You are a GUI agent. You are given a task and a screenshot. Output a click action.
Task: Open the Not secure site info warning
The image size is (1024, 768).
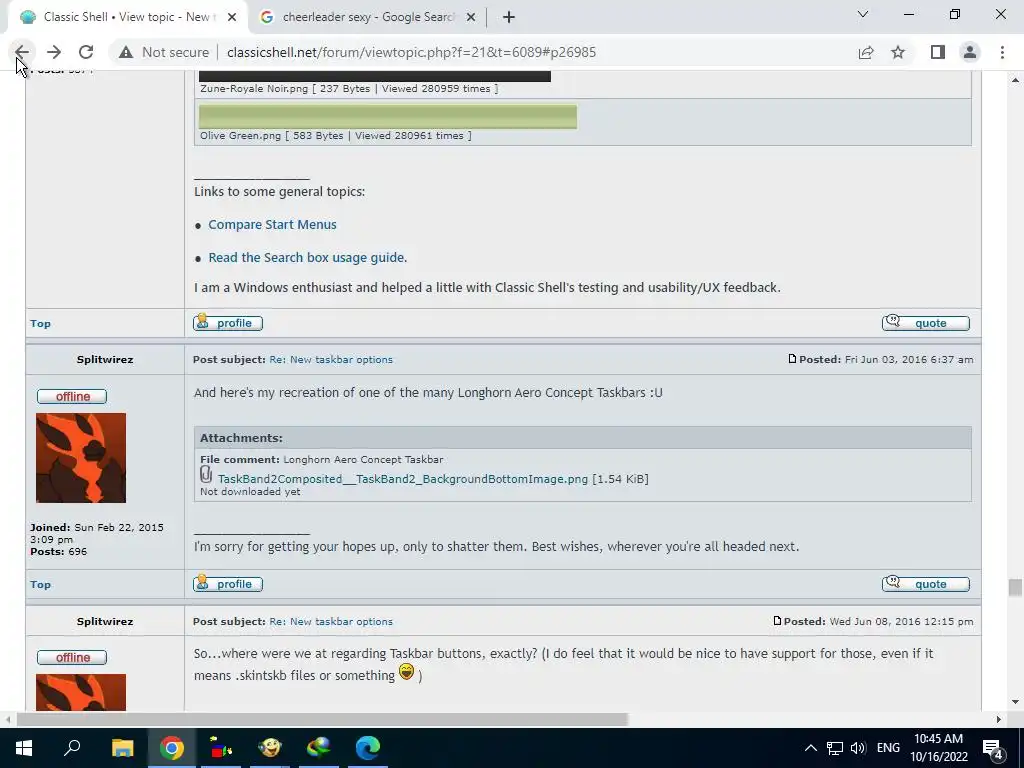click(x=164, y=52)
